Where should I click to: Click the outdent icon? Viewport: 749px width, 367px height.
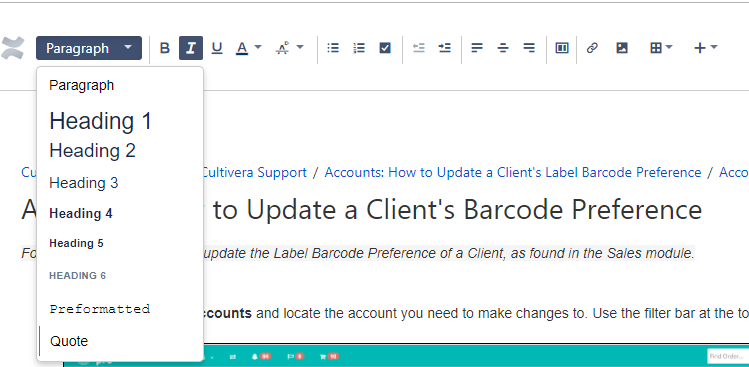[x=418, y=48]
